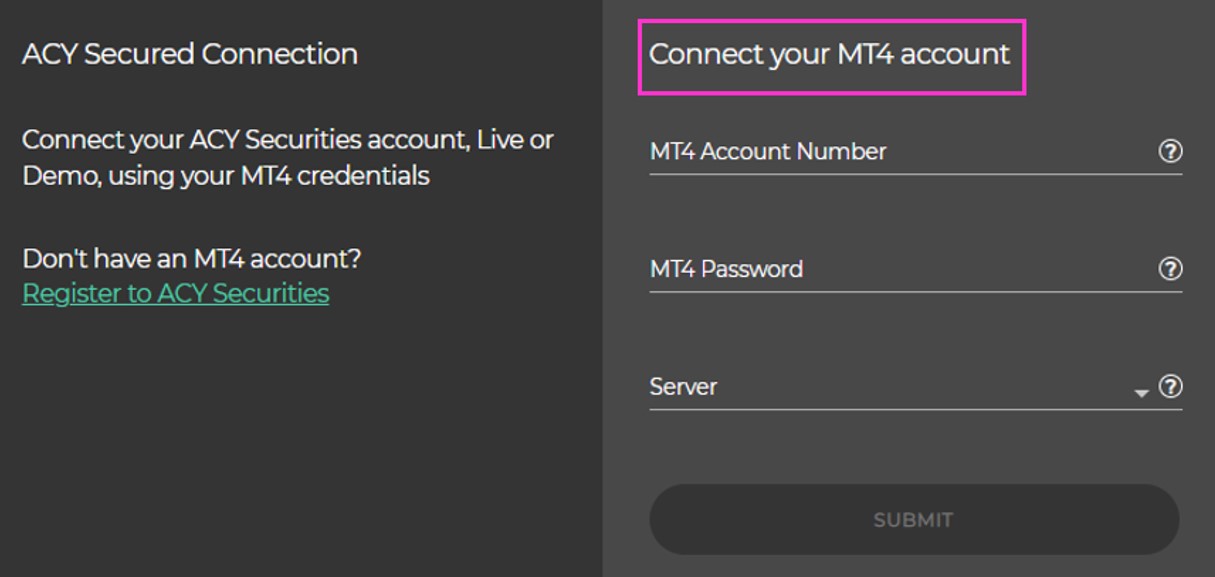
Task: Click the "ACY Secured Connection" title
Action: click(190, 54)
